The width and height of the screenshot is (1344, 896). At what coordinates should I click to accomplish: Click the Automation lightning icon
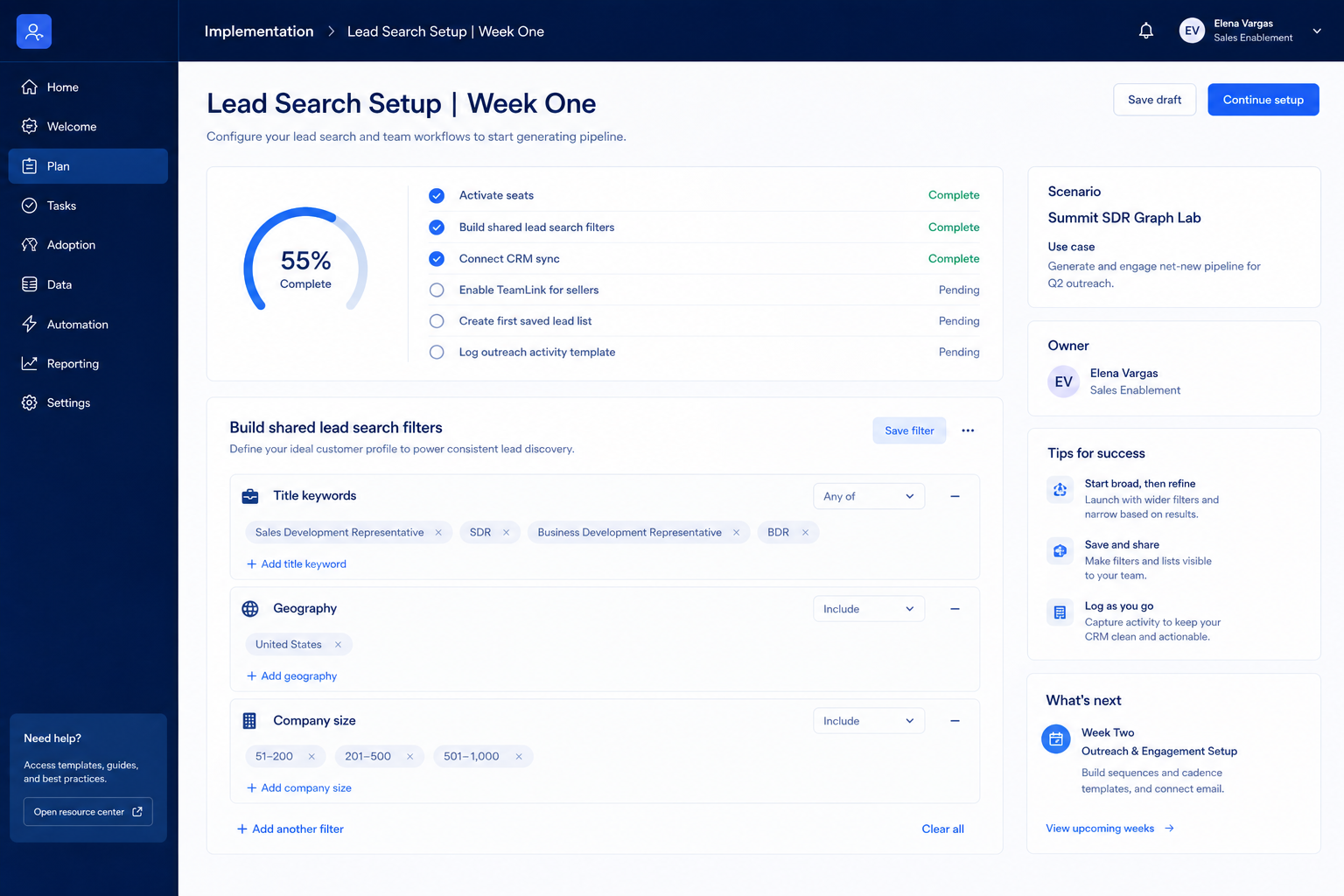click(30, 324)
